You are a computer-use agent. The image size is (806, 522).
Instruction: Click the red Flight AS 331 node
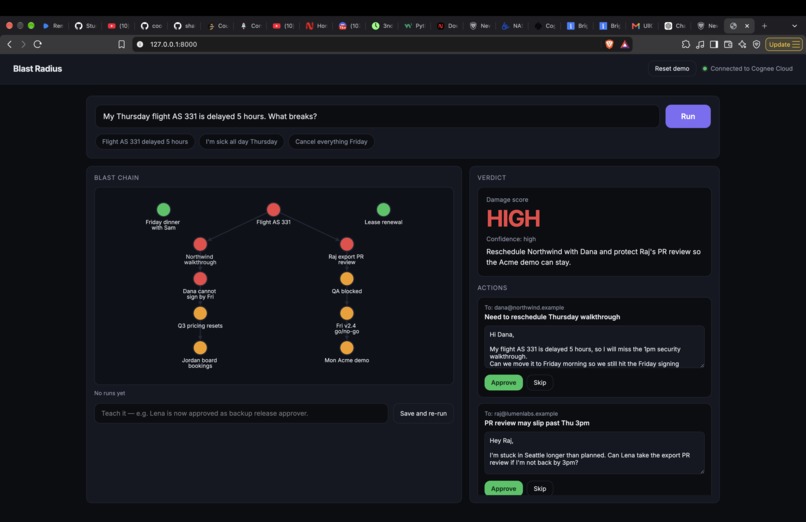pyautogui.click(x=273, y=210)
